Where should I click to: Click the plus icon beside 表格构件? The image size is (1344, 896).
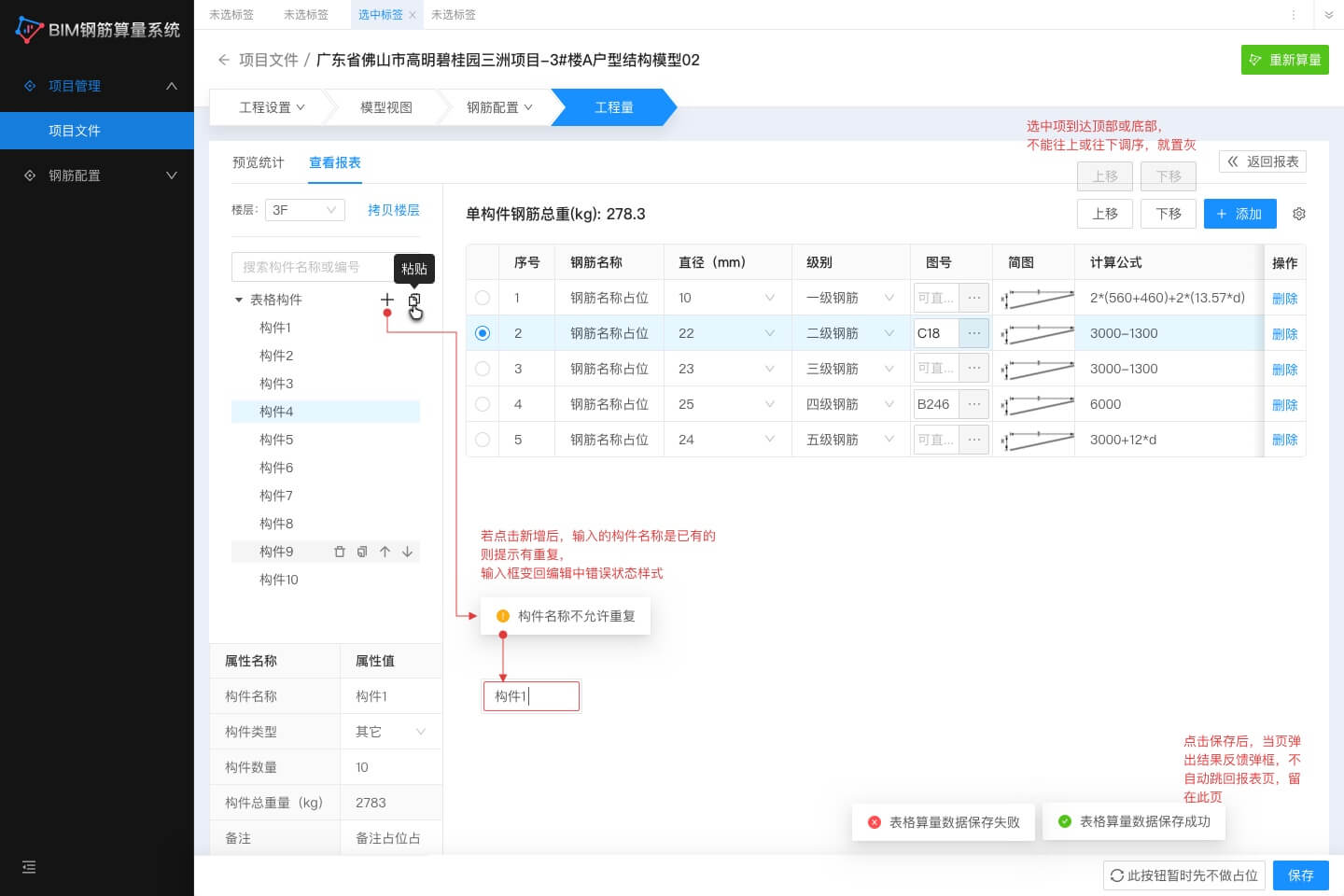tap(387, 300)
